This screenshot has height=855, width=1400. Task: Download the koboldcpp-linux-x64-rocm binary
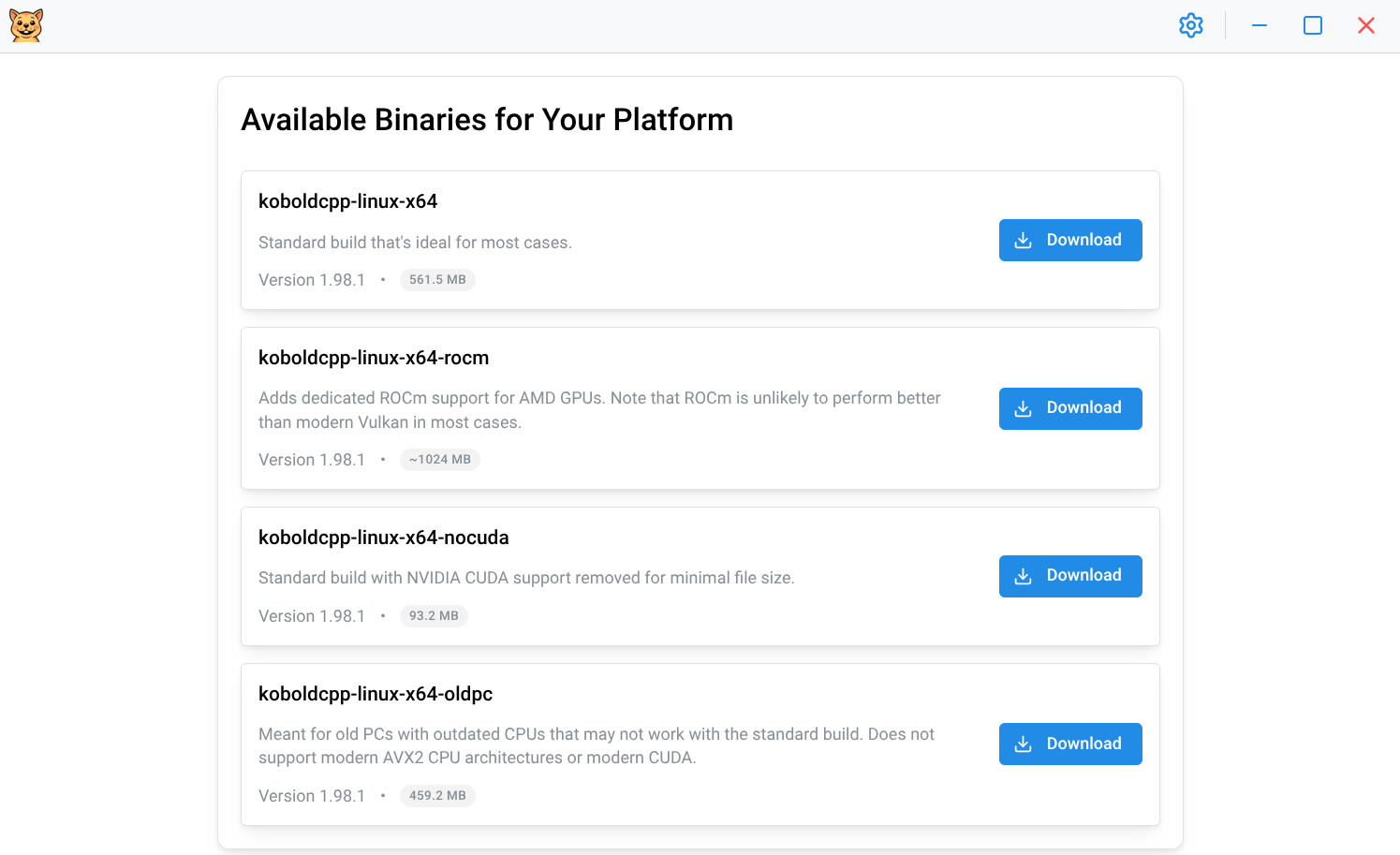pyautogui.click(x=1070, y=408)
